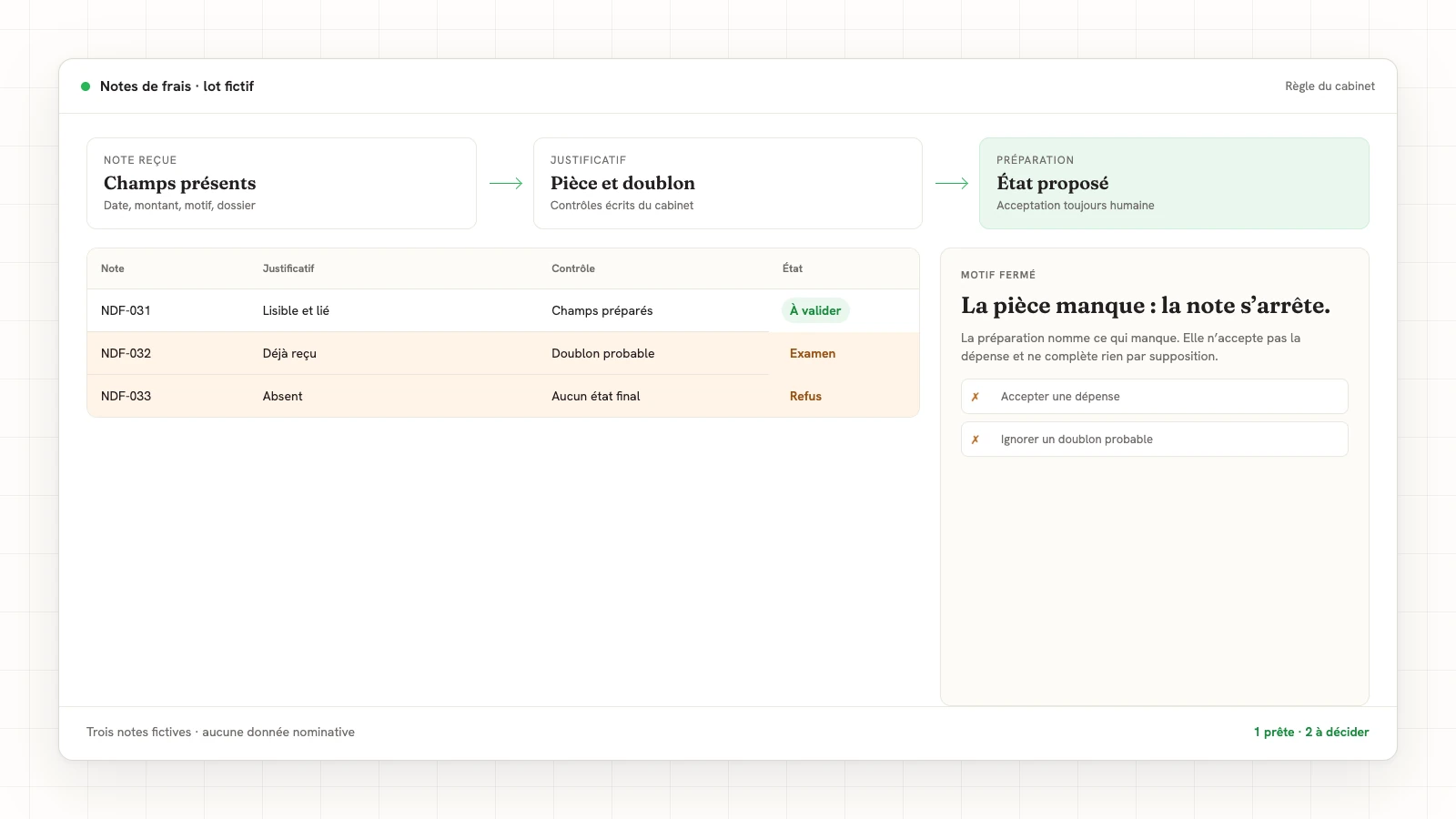Click the cross icon beside "Ignorer un doublon probable"
The height and width of the screenshot is (819, 1456).
click(976, 440)
